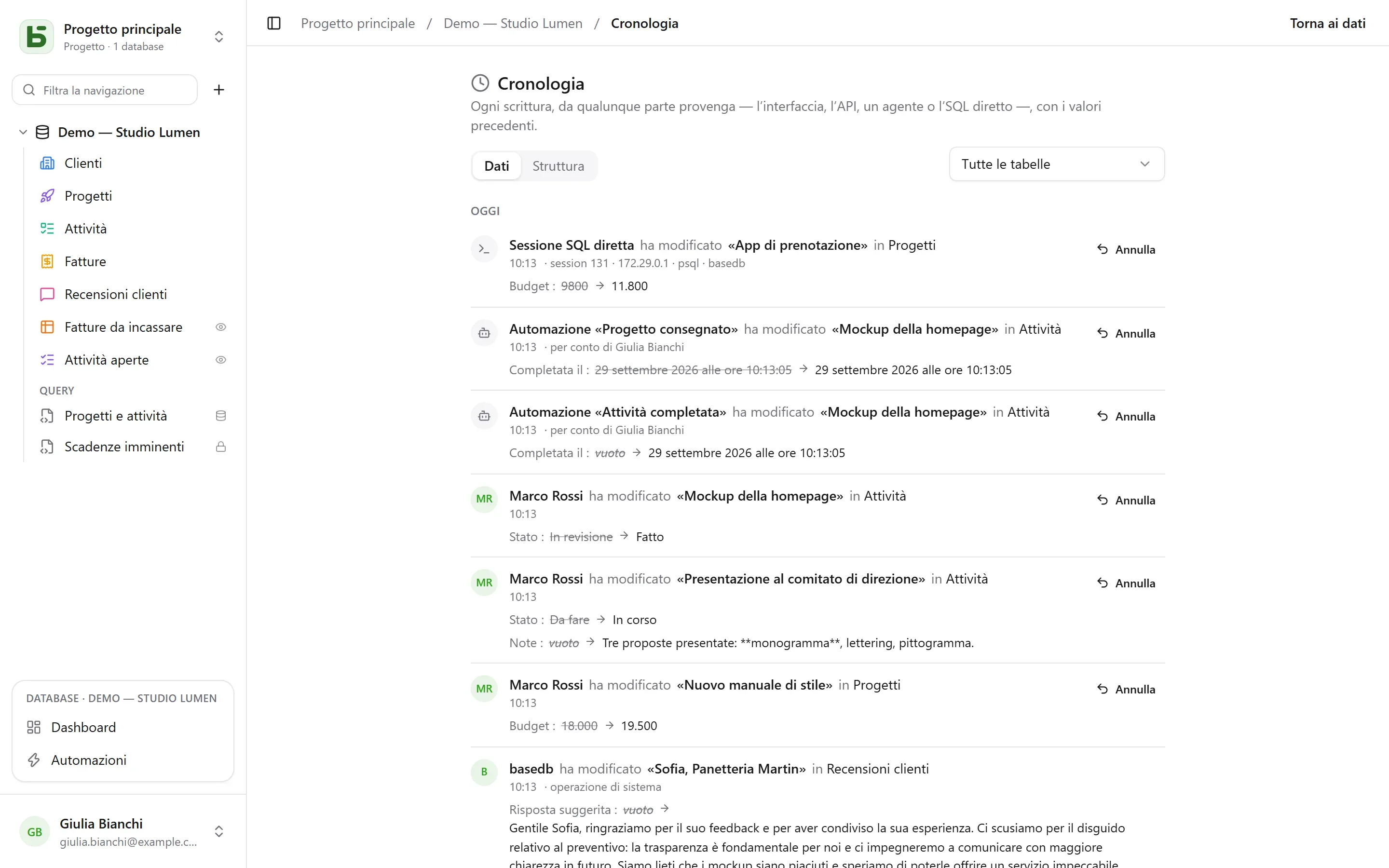Open Demo — Studio Lumen breadcrumb link
Viewport: 1389px width, 868px height.
[x=513, y=24]
